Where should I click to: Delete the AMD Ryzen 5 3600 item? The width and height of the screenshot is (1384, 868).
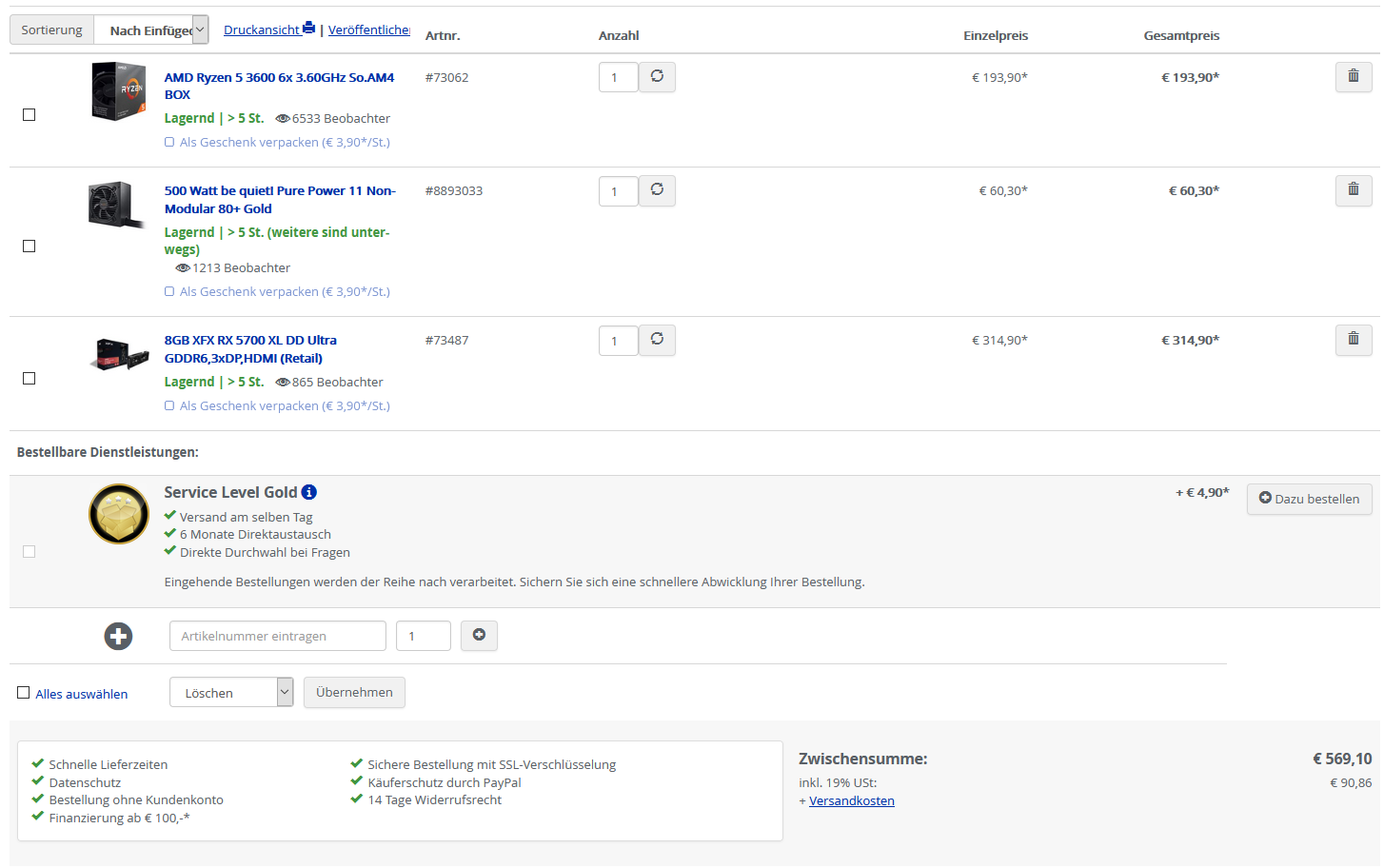pos(1353,77)
